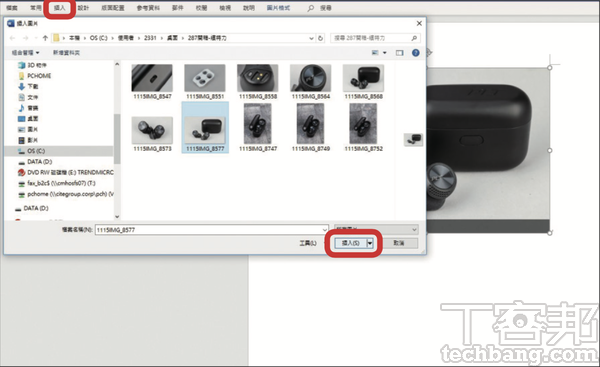Select the PCHOME folder in navigation tree
600x367 pixels.
click(x=35, y=76)
